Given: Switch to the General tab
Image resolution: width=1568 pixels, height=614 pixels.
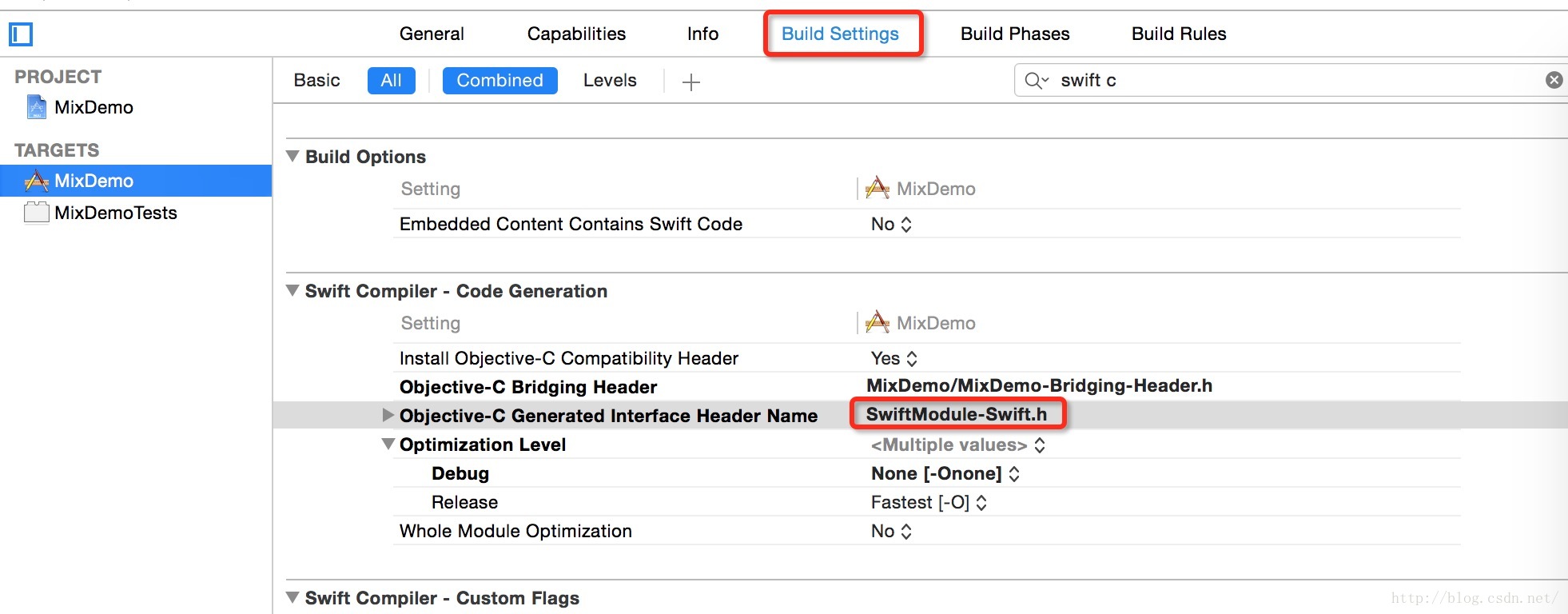Looking at the screenshot, I should pyautogui.click(x=432, y=34).
